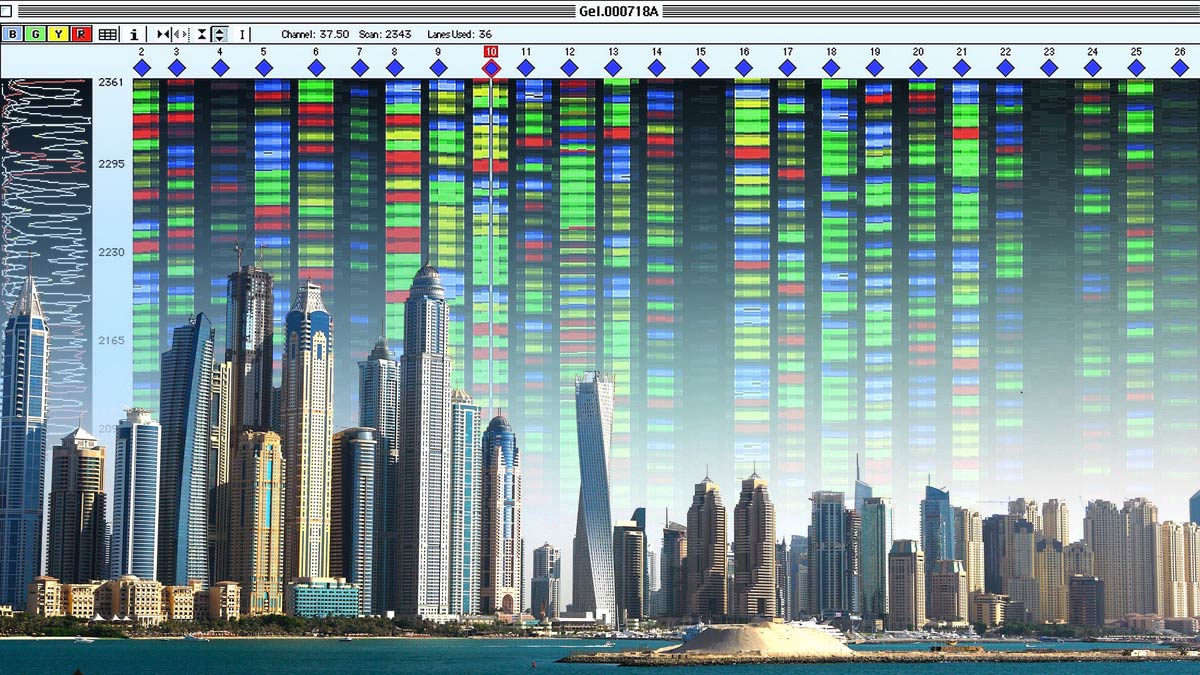Click the lane 26 diamond marker

(1180, 67)
